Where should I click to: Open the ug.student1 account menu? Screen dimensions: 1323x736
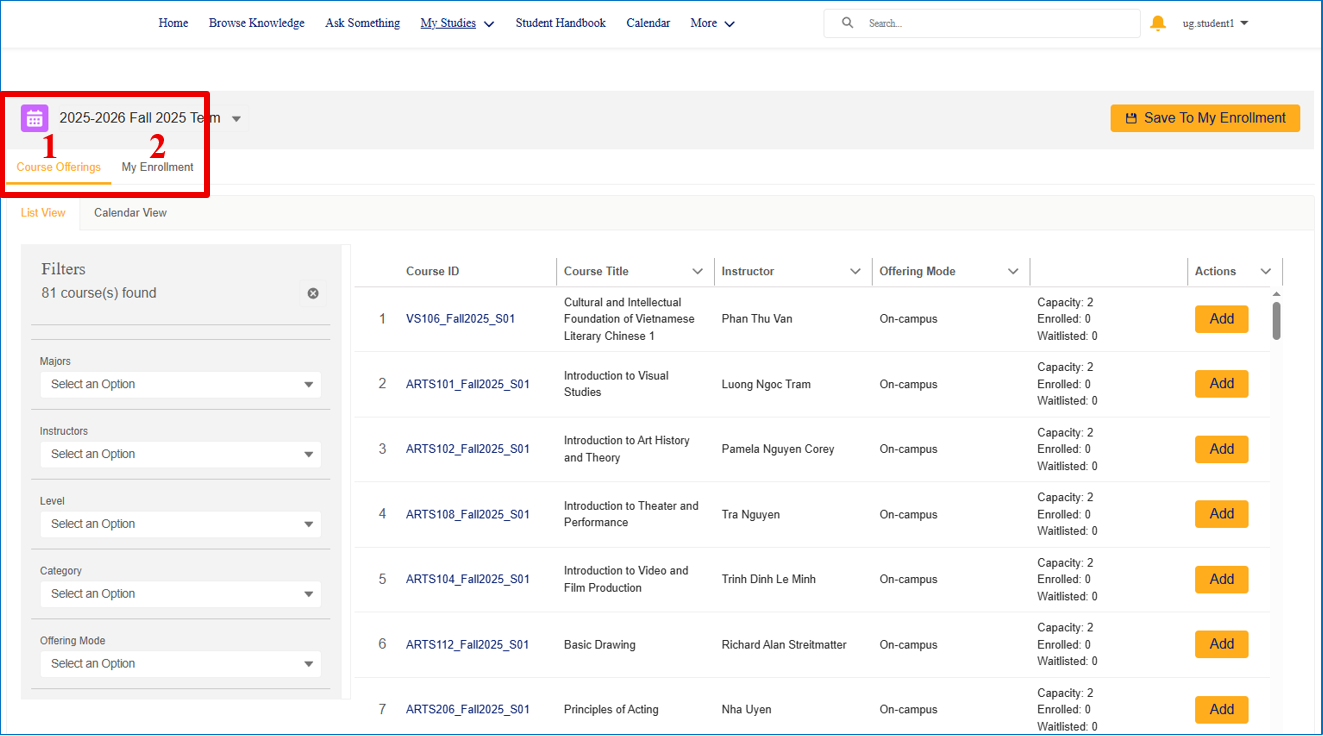[x=1215, y=23]
